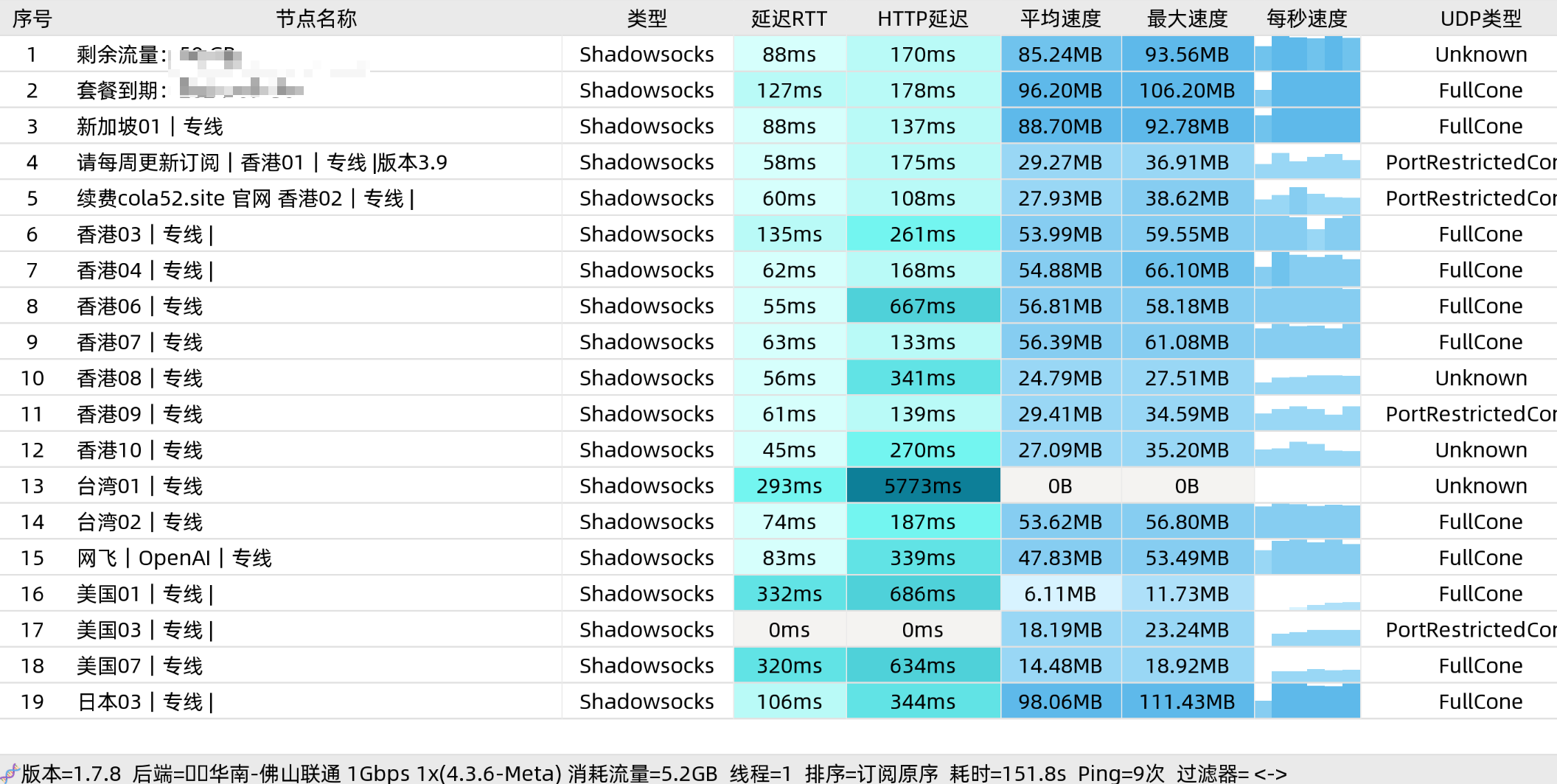Screen dimensions: 1557x784
Task: Click the per-second speed graph of row 1
Action: (x=1307, y=55)
